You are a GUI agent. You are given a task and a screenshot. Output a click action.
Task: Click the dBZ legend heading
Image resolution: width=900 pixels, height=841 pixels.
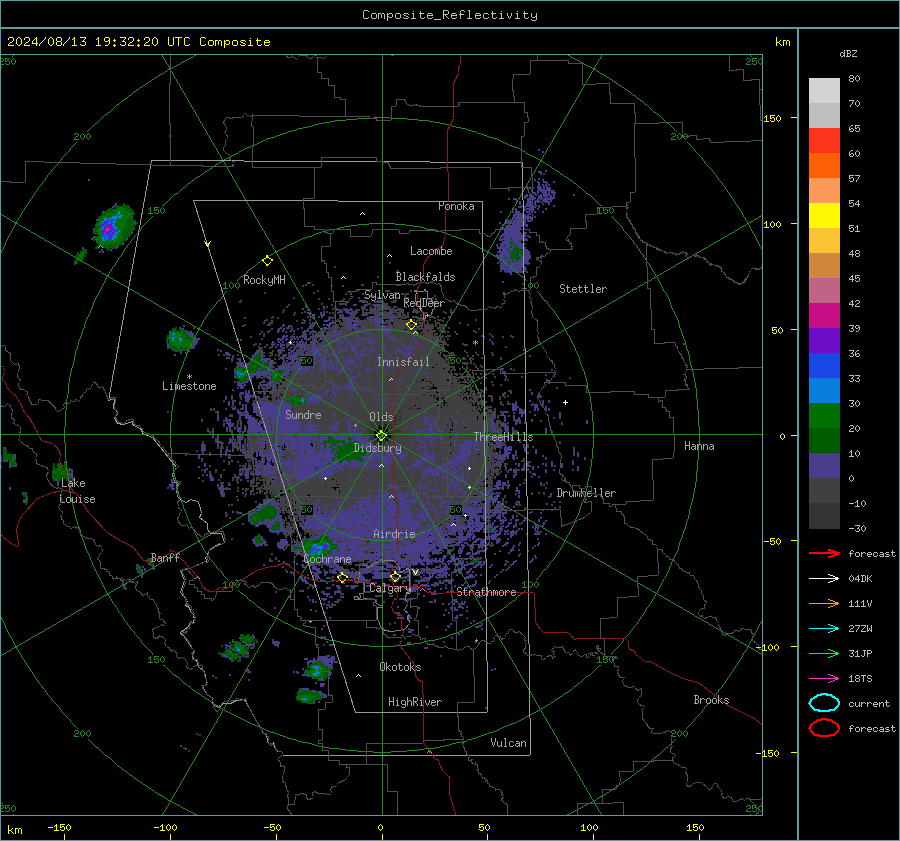(848, 53)
